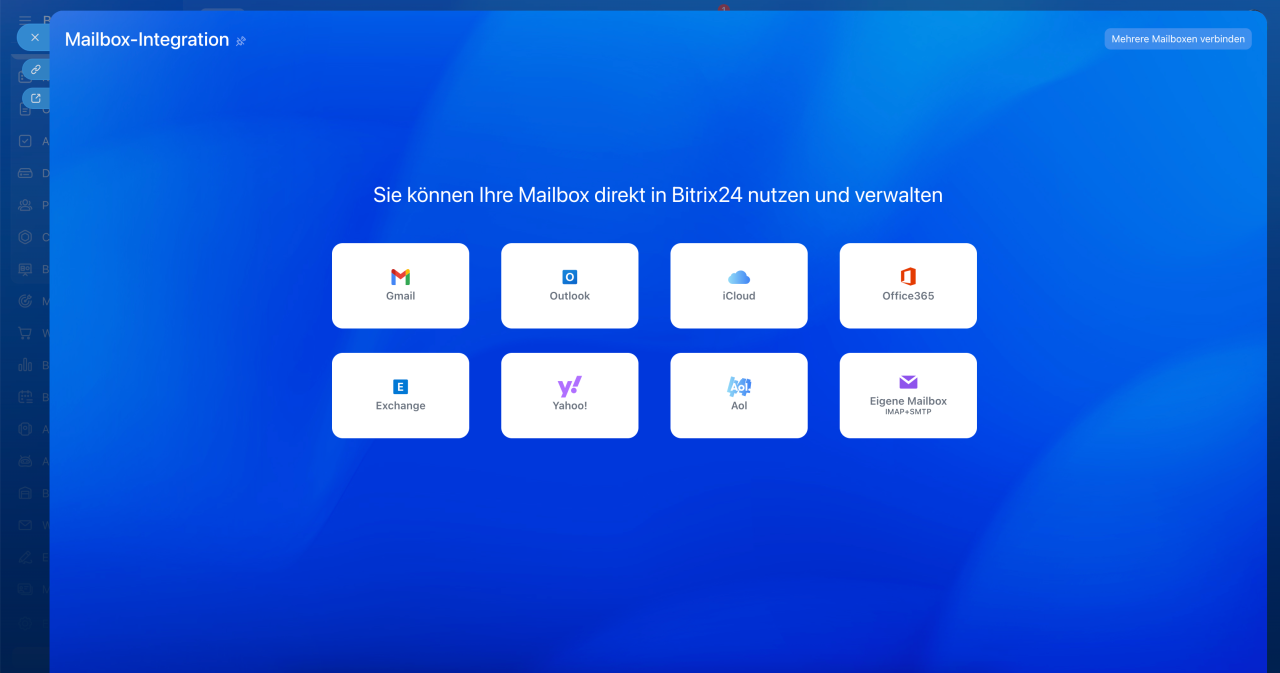Image resolution: width=1280 pixels, height=673 pixels.
Task: Choose the Exchange mailbox card
Action: click(x=400, y=395)
